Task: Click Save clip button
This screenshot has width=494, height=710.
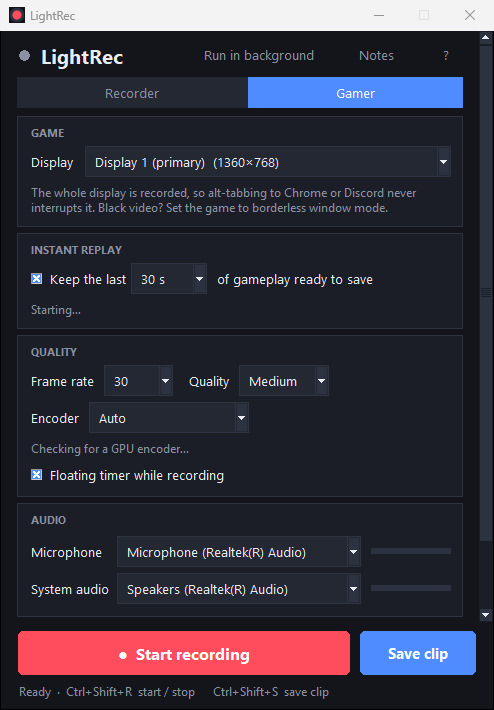Action: [x=418, y=653]
